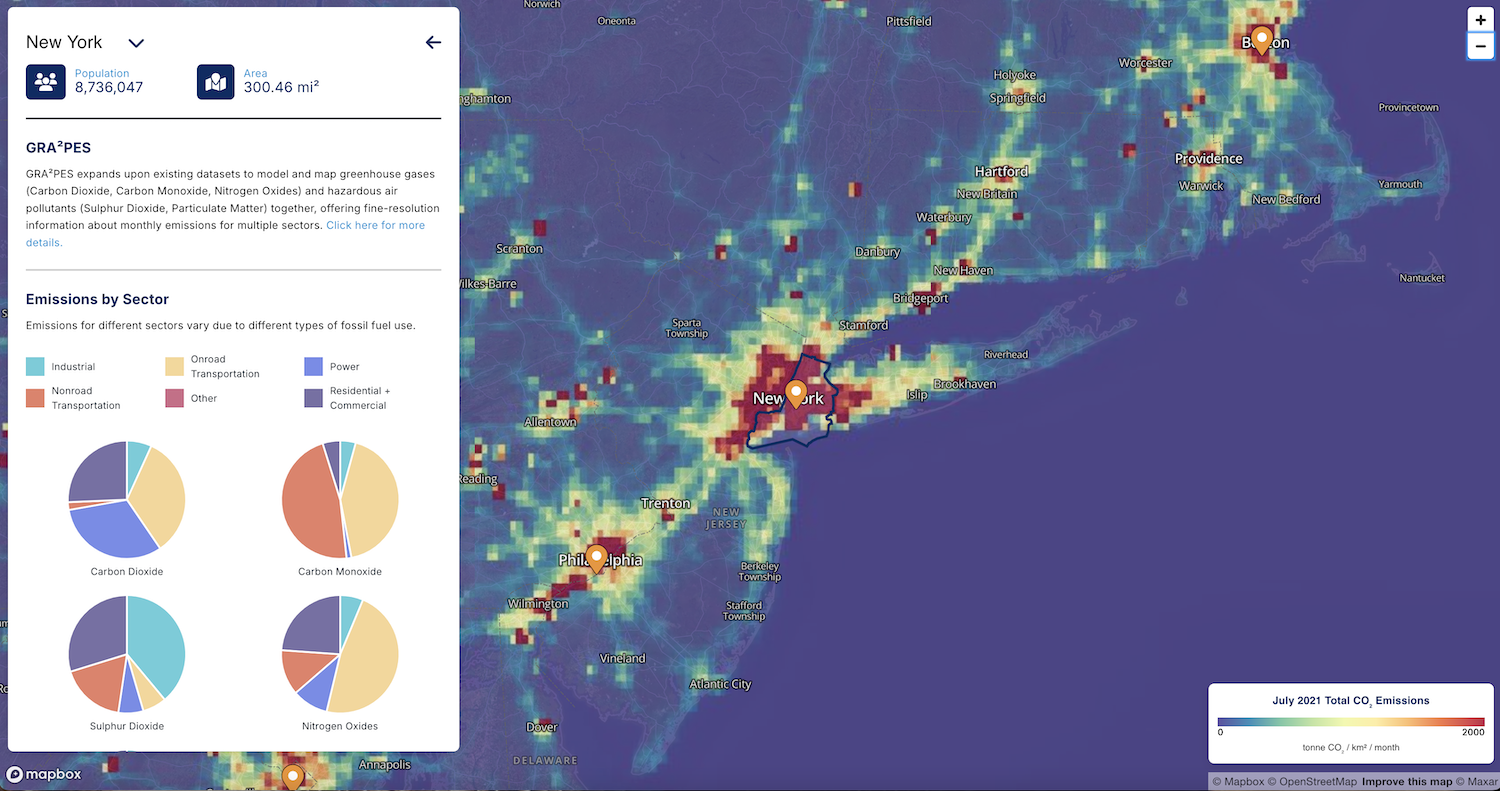1500x791 pixels.
Task: Open the New York city dropdown chevron
Action: pos(137,43)
